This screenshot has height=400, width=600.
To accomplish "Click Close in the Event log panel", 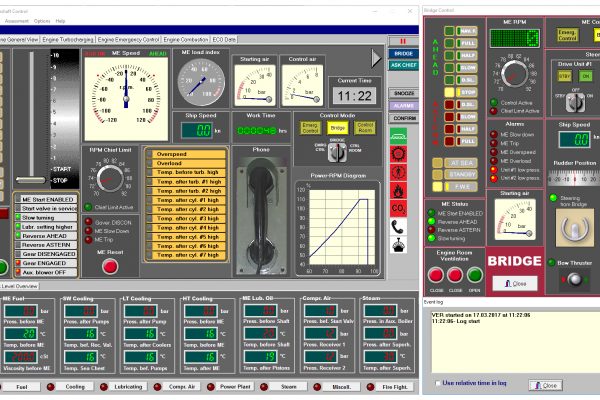I will [546, 385].
